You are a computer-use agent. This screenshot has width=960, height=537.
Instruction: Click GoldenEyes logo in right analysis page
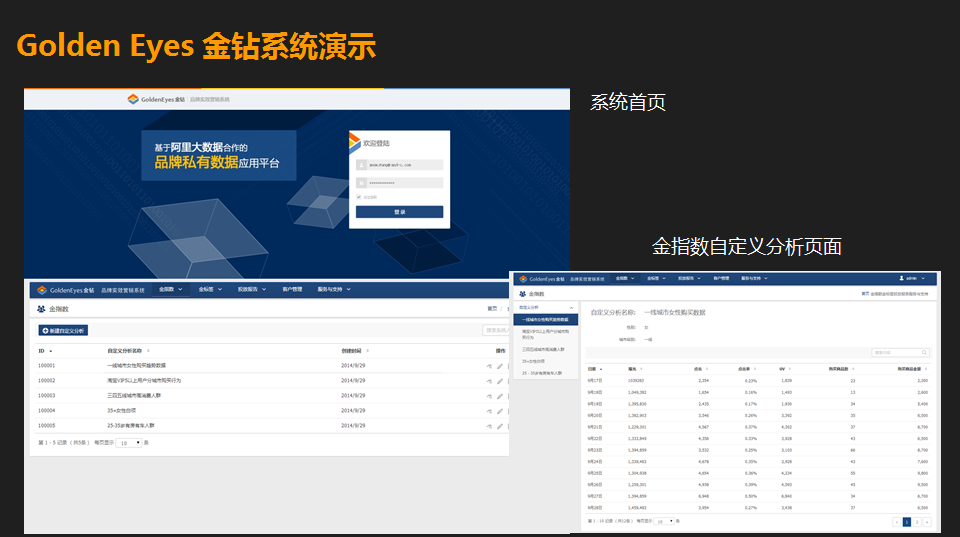542,279
